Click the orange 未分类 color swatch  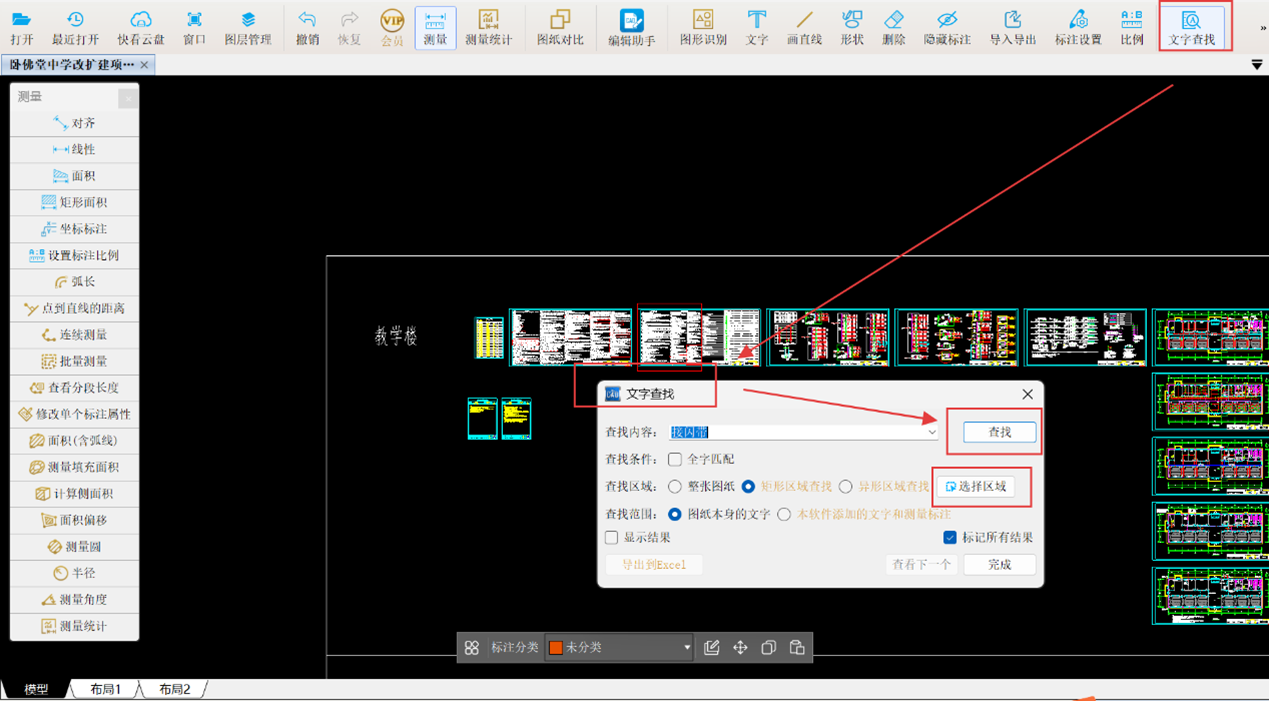pyautogui.click(x=556, y=648)
